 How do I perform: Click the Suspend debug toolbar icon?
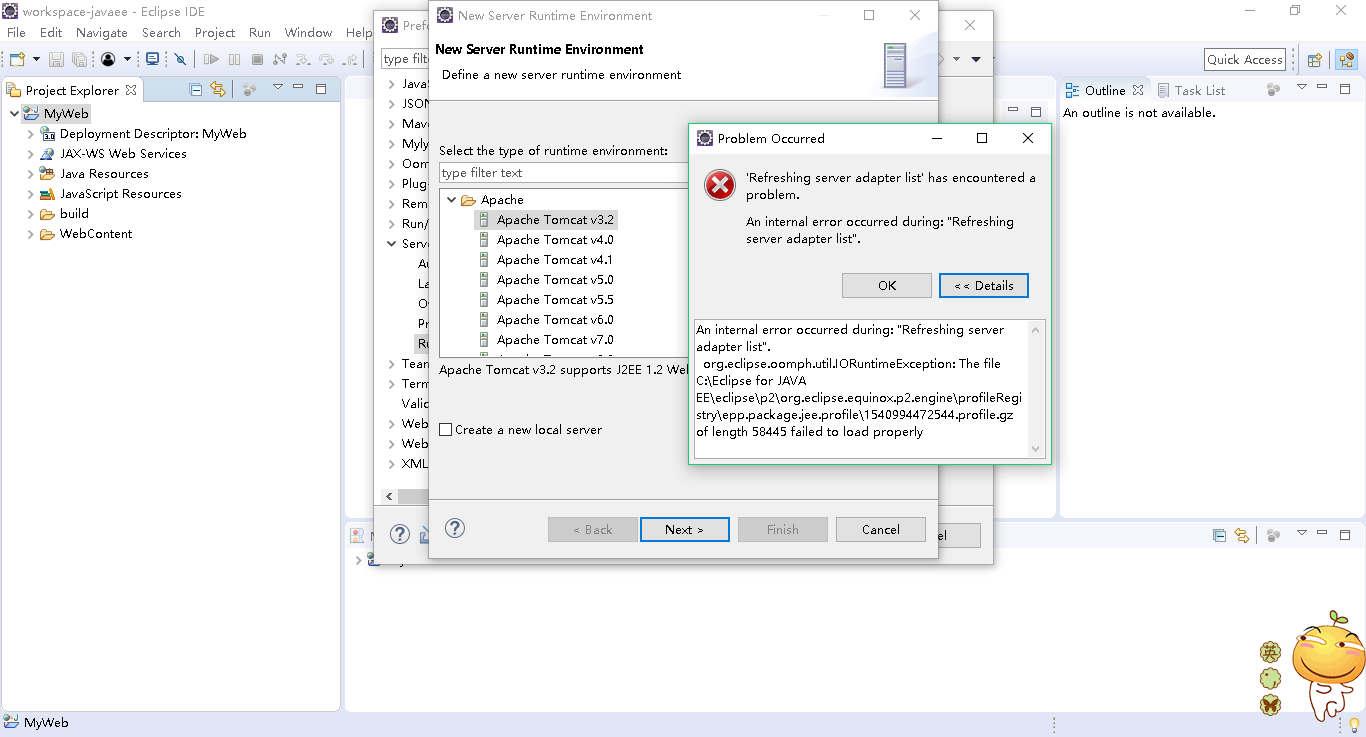234,60
